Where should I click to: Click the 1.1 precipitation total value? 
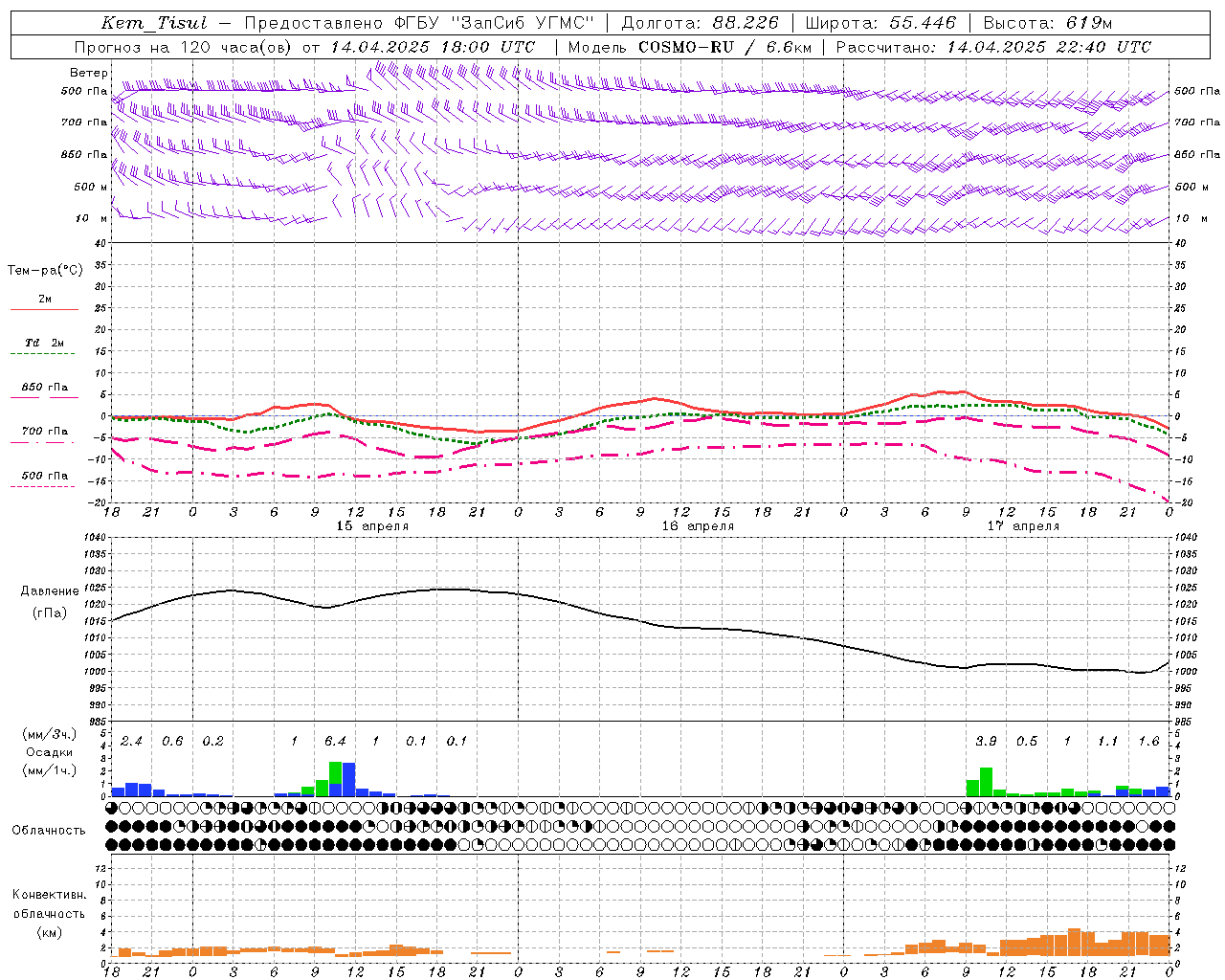(1107, 742)
